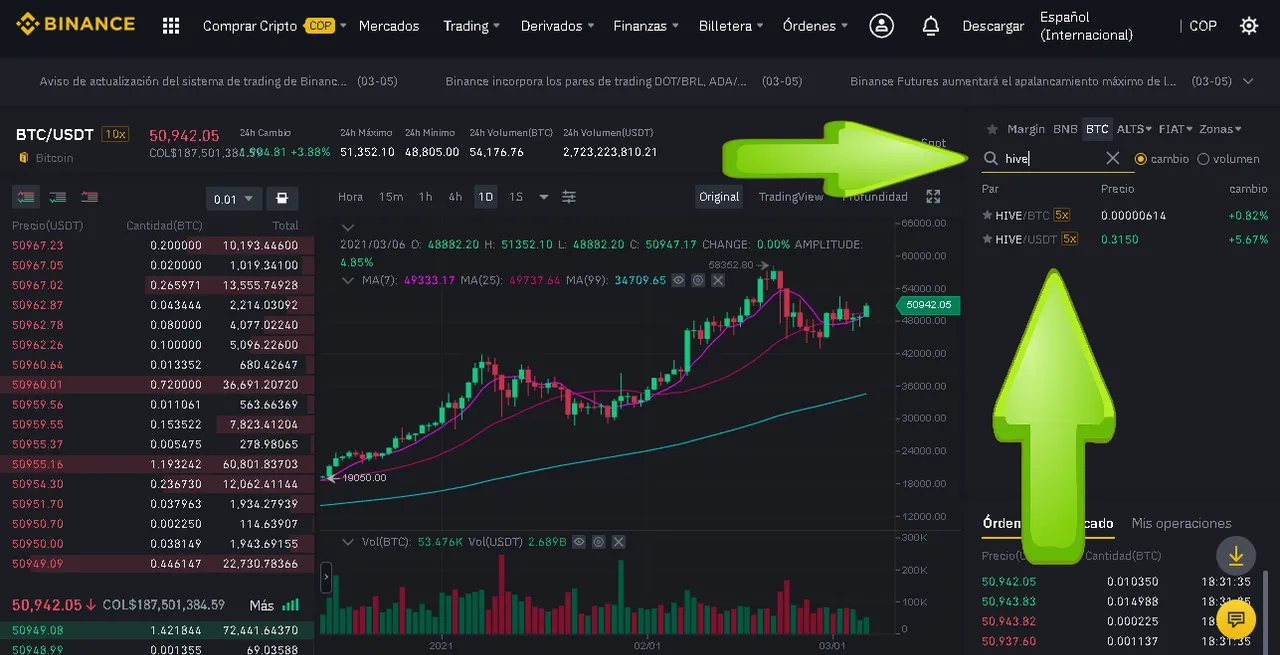Image resolution: width=1280 pixels, height=655 pixels.
Task: Expand more chart time intervals arrow
Action: click(544, 197)
